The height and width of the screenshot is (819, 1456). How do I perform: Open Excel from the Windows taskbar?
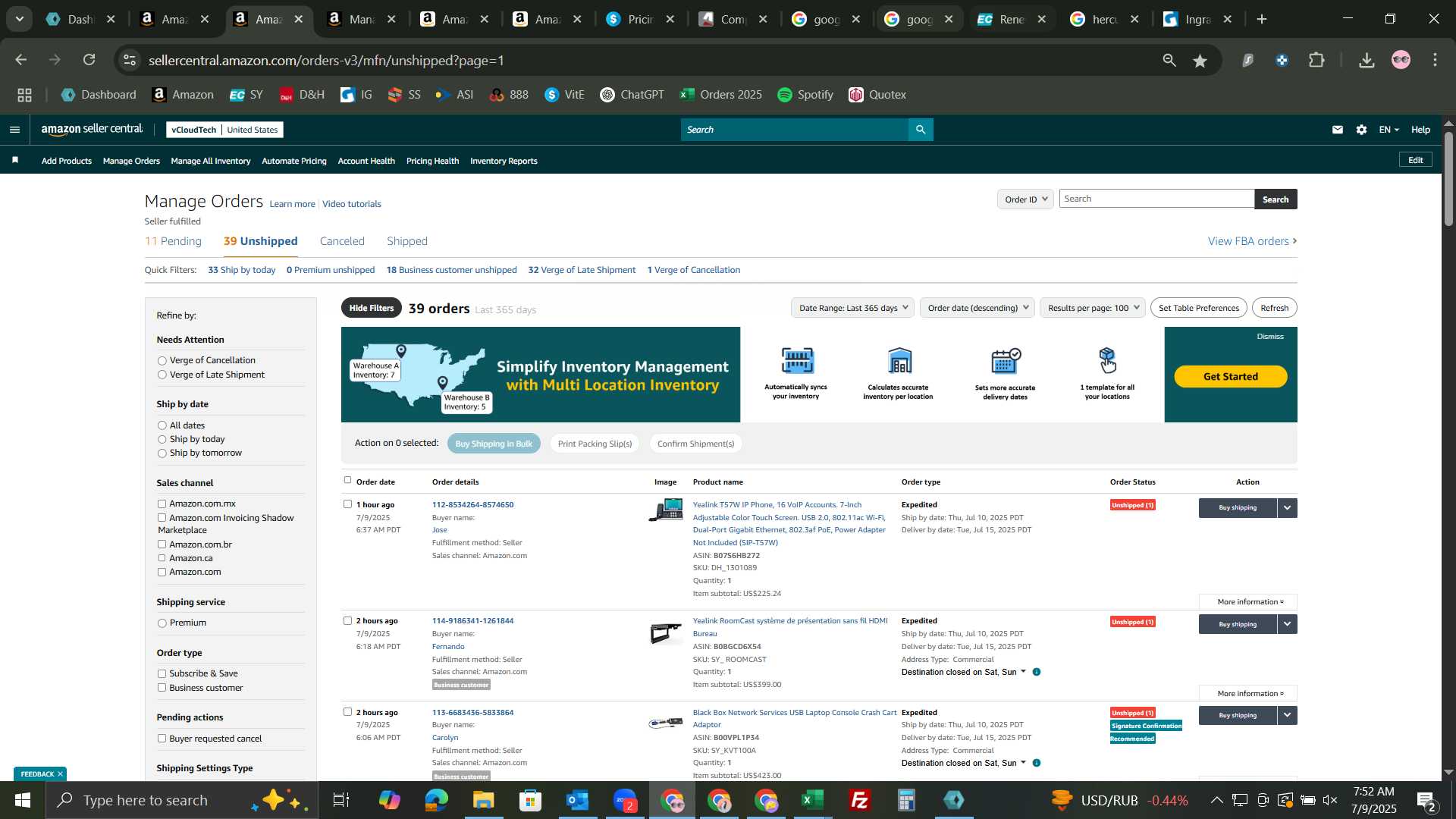pos(813,800)
